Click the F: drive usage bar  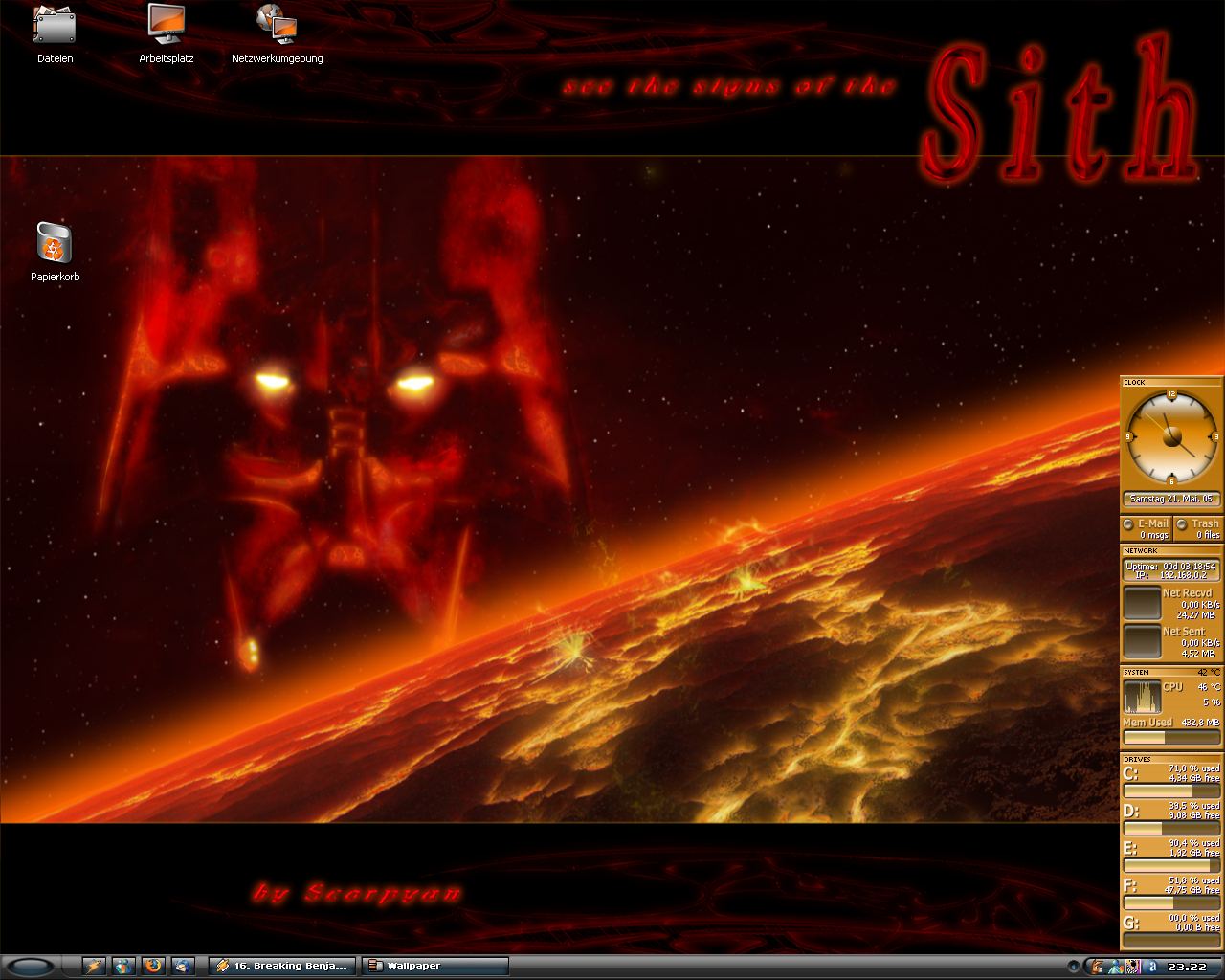[x=1172, y=902]
